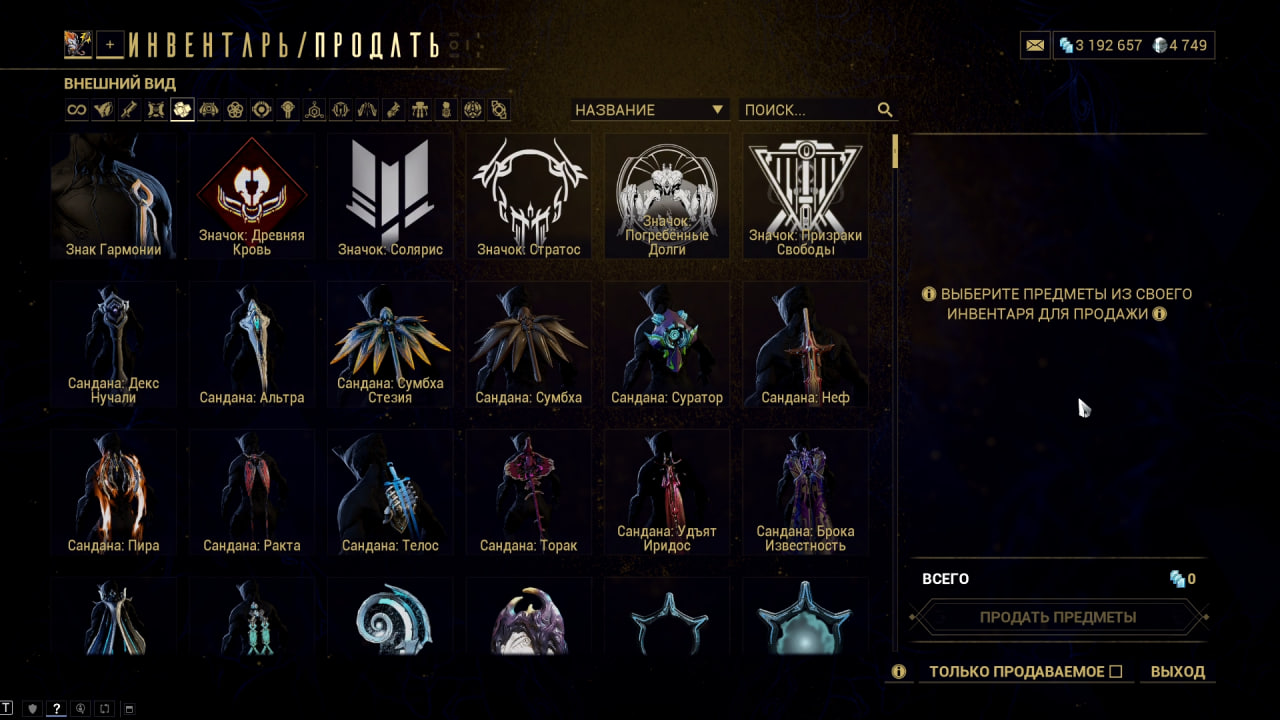
Task: Click the ПРОДАТЬ ПРЕДМЕТЫ button
Action: coord(1058,617)
